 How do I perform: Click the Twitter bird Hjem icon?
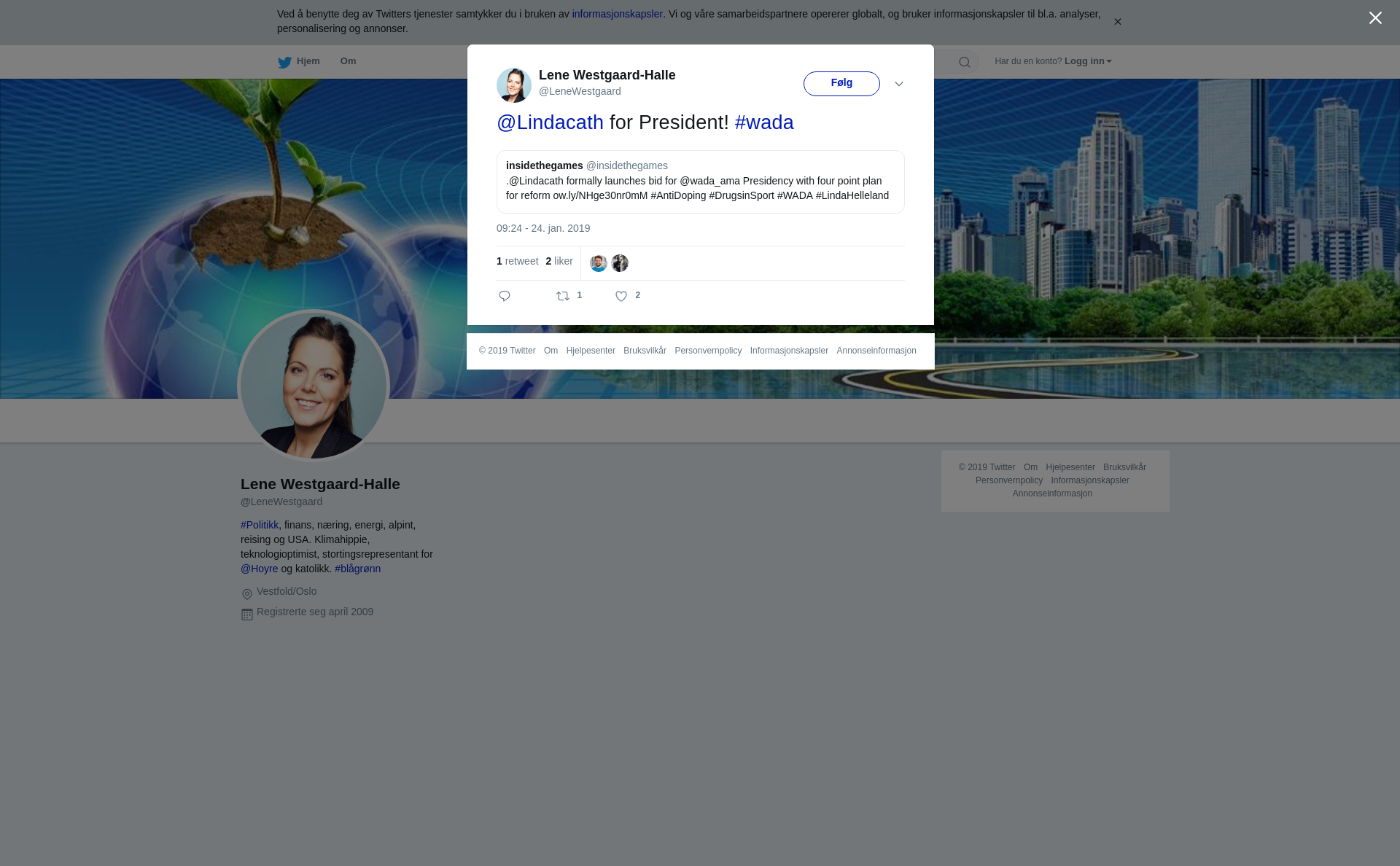[x=284, y=62]
